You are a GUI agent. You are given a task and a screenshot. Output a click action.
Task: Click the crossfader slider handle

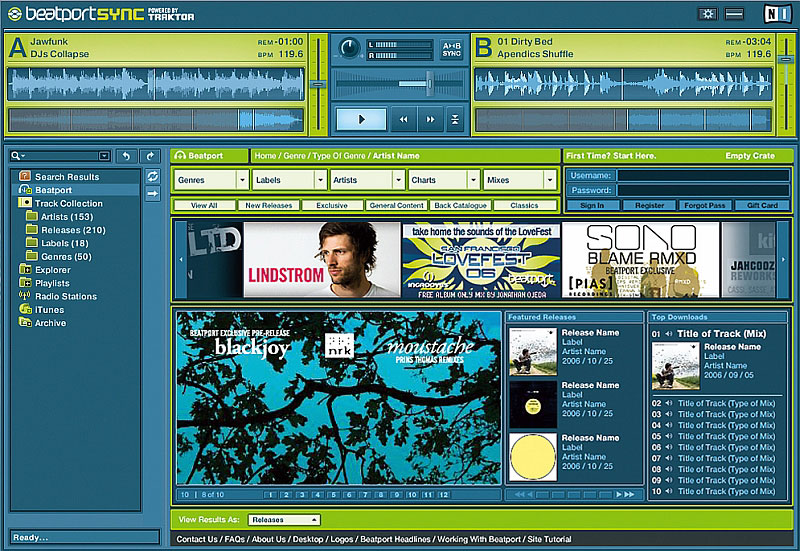430,82
